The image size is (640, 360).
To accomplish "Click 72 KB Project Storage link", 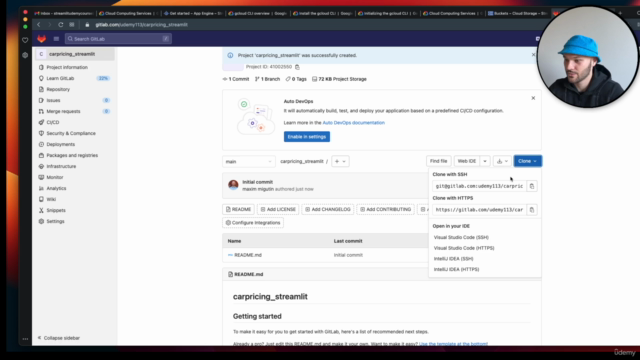I will [339, 79].
